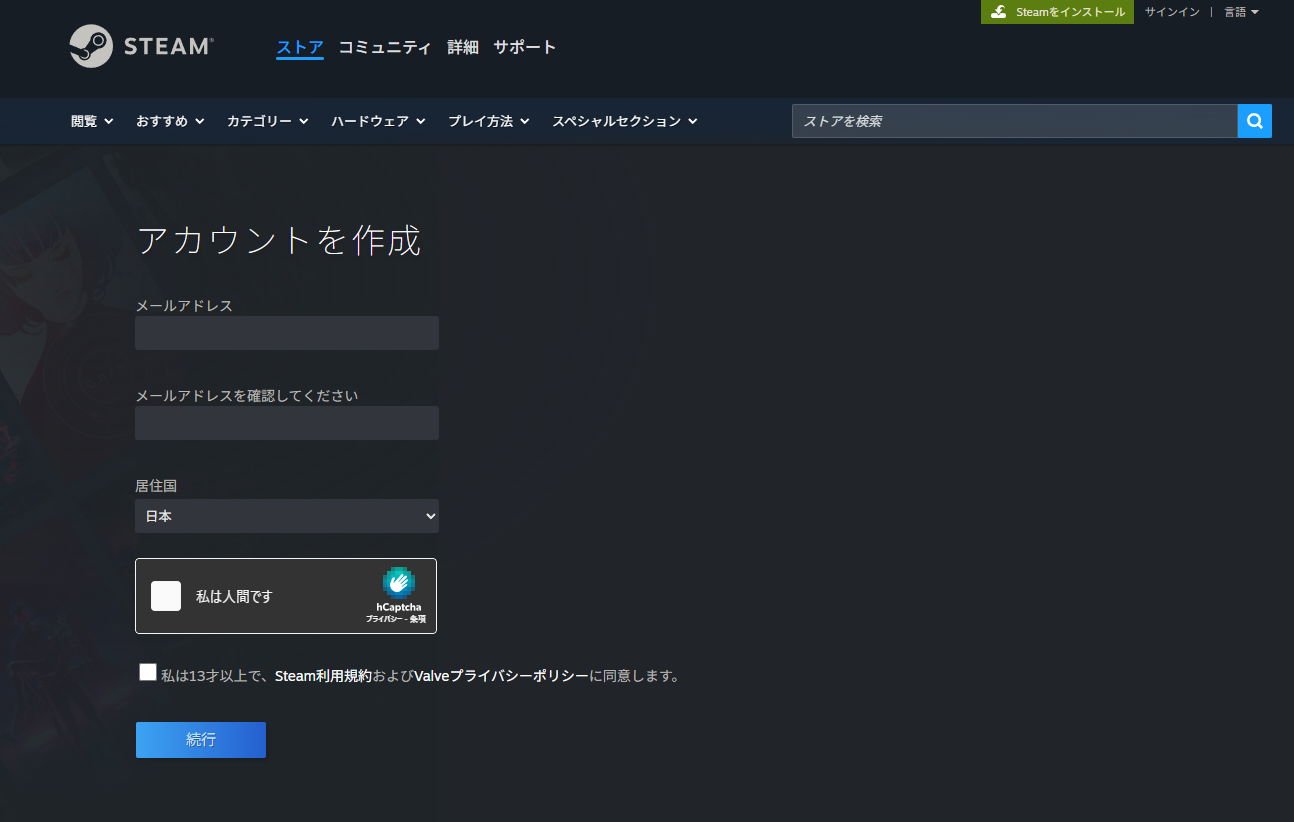
Task: Click the hCaptcha hand logo
Action: (398, 582)
